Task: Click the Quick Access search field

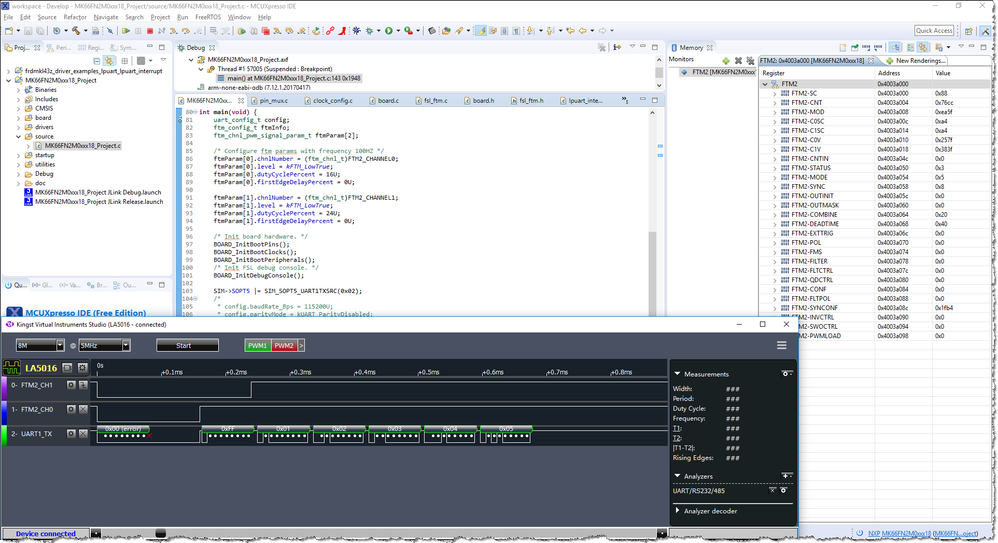Action: pyautogui.click(x=934, y=31)
